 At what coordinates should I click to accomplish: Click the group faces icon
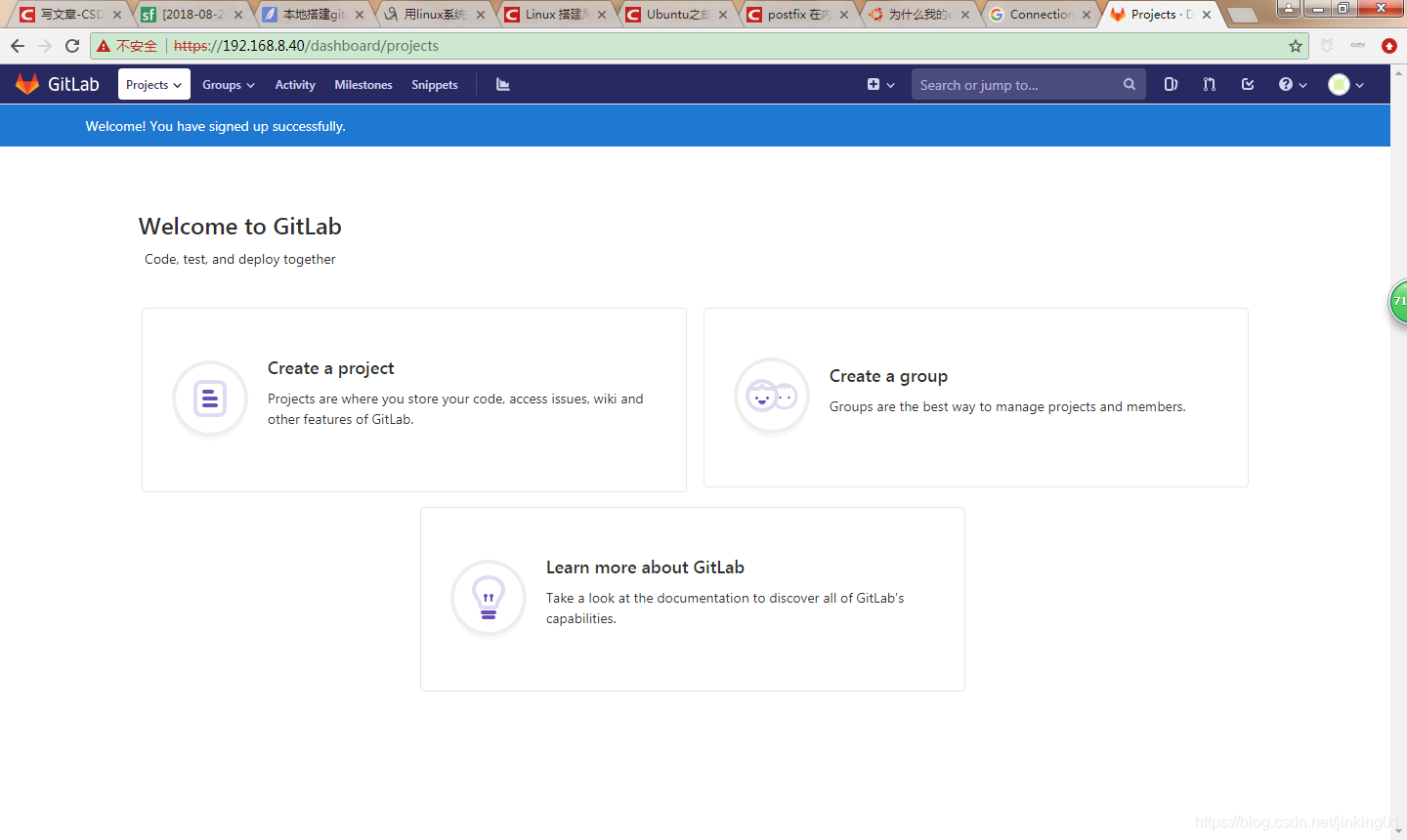tap(772, 396)
